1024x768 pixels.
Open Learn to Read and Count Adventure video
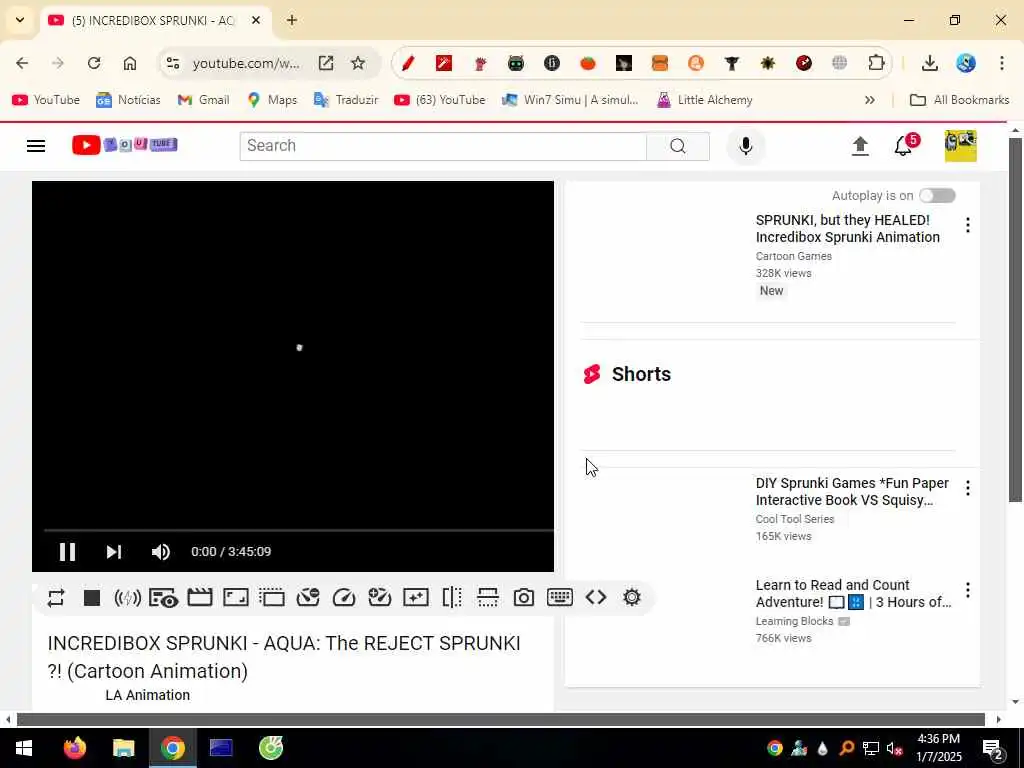(854, 594)
